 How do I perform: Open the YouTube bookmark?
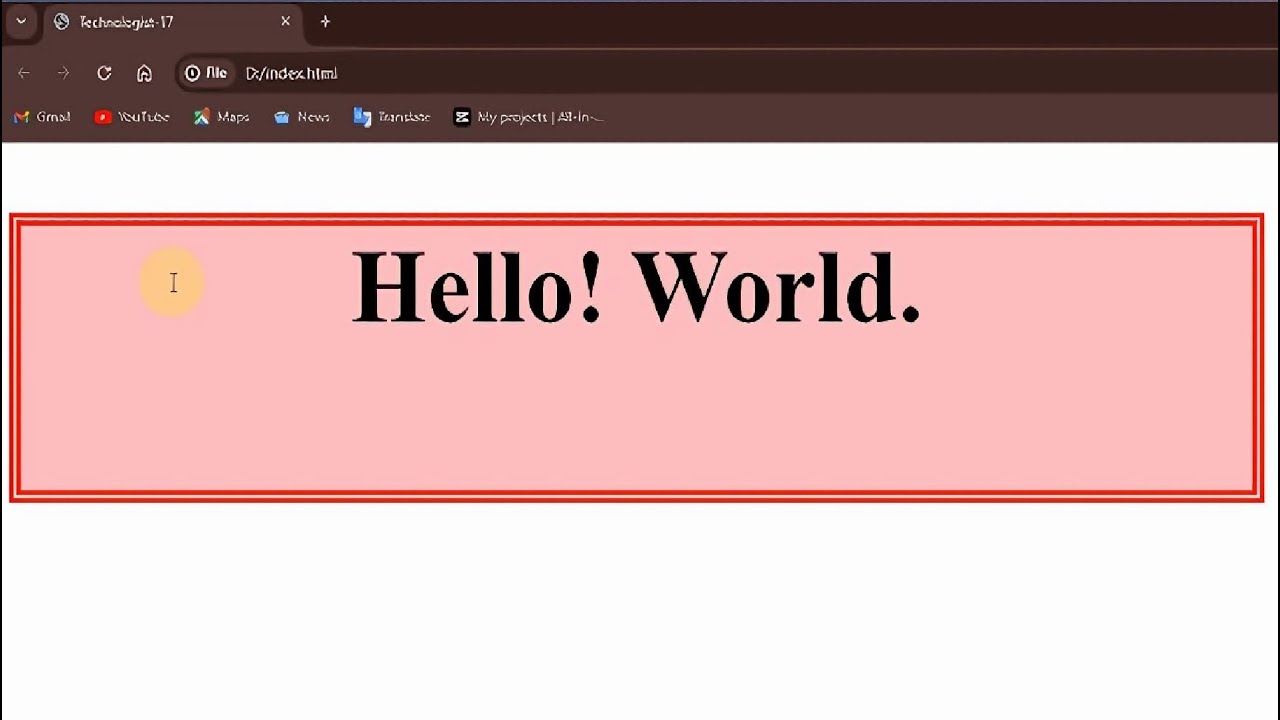(x=132, y=117)
